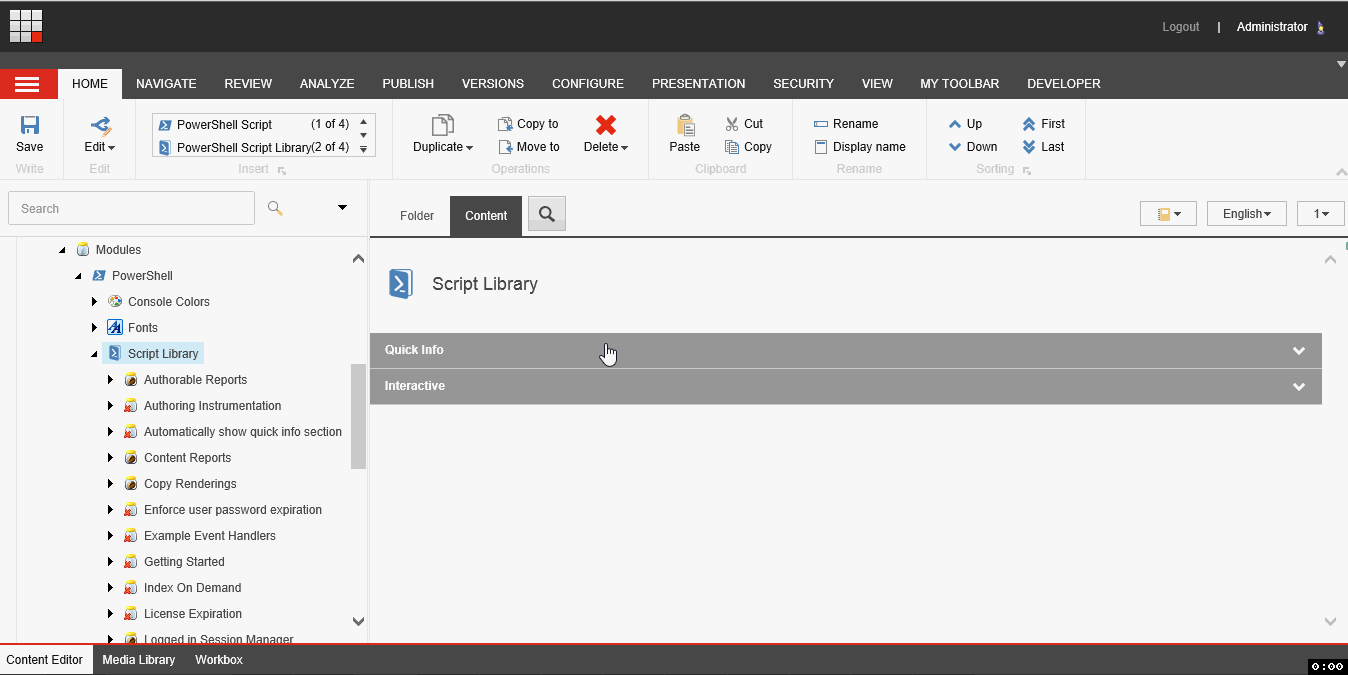
Task: Open the red hamburger menu button
Action: pyautogui.click(x=28, y=84)
